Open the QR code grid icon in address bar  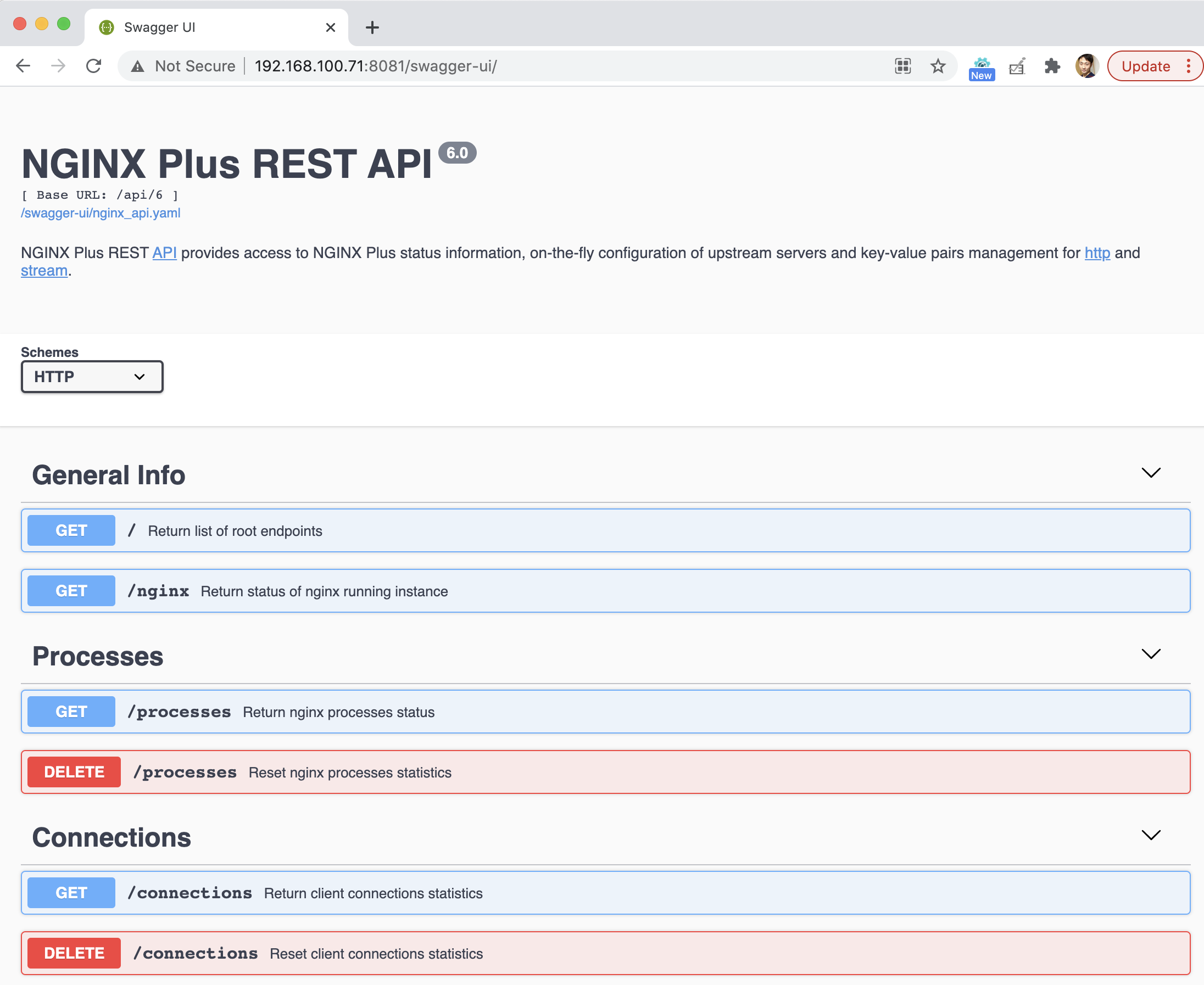click(902, 66)
